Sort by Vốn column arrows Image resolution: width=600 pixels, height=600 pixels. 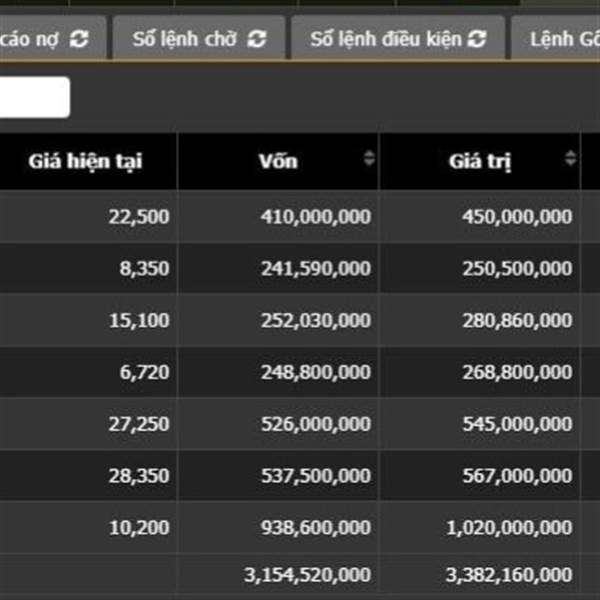[x=369, y=158]
